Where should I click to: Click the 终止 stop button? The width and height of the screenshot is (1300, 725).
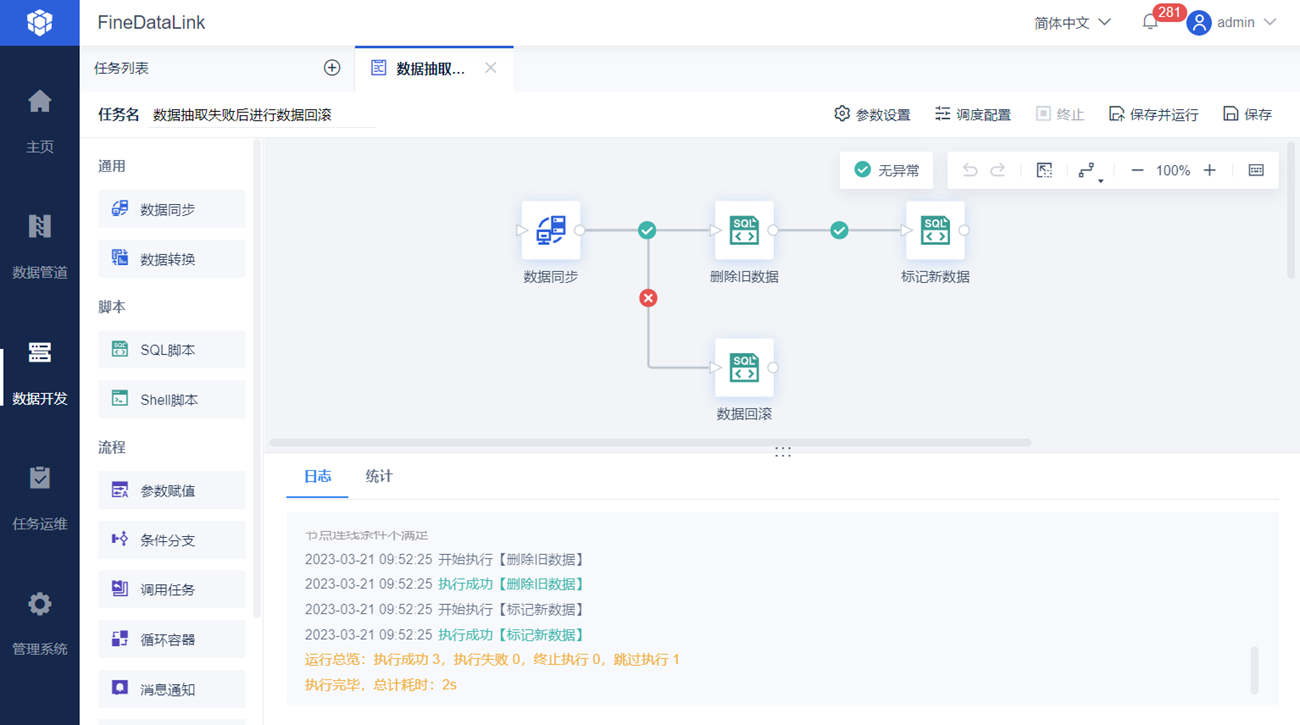[1060, 114]
